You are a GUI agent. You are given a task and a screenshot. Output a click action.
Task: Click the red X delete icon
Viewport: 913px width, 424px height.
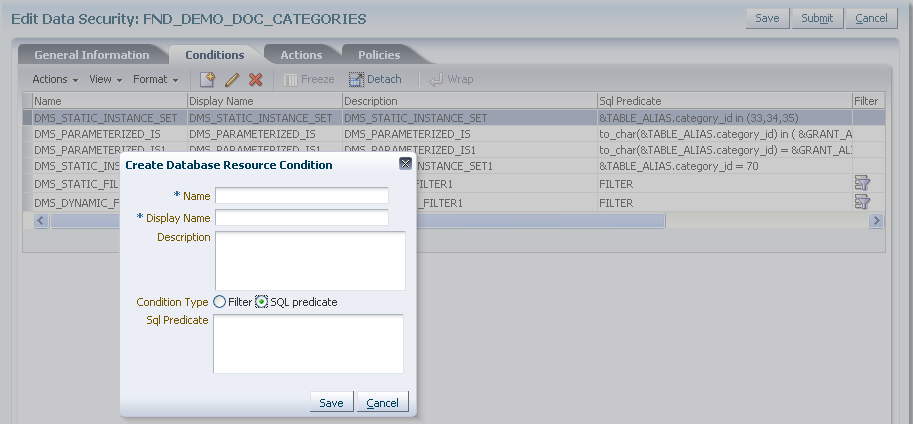[x=255, y=79]
